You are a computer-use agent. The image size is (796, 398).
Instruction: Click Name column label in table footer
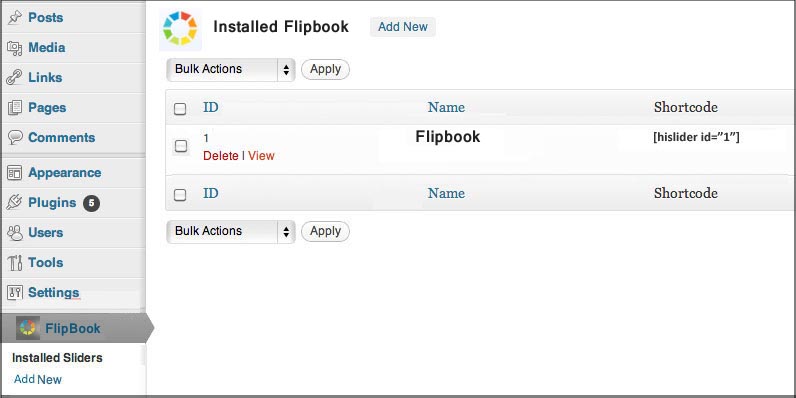[x=446, y=193]
